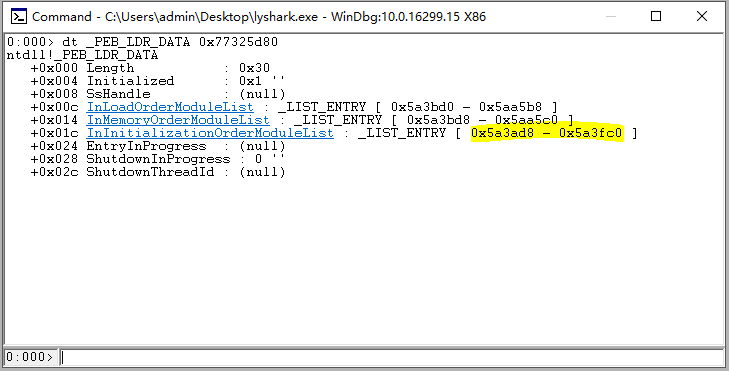This screenshot has height=371, width=729.
Task: Click the SsHandle (null) value
Action: 262,94
